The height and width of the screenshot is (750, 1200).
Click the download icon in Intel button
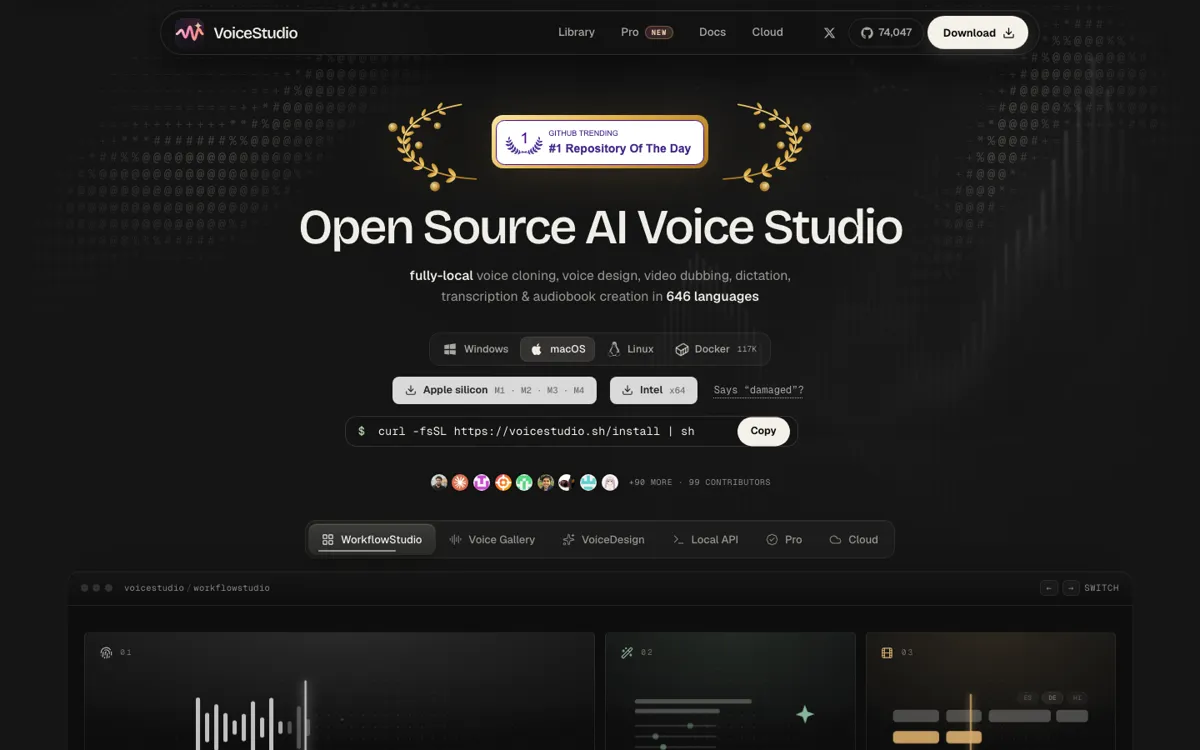point(627,390)
